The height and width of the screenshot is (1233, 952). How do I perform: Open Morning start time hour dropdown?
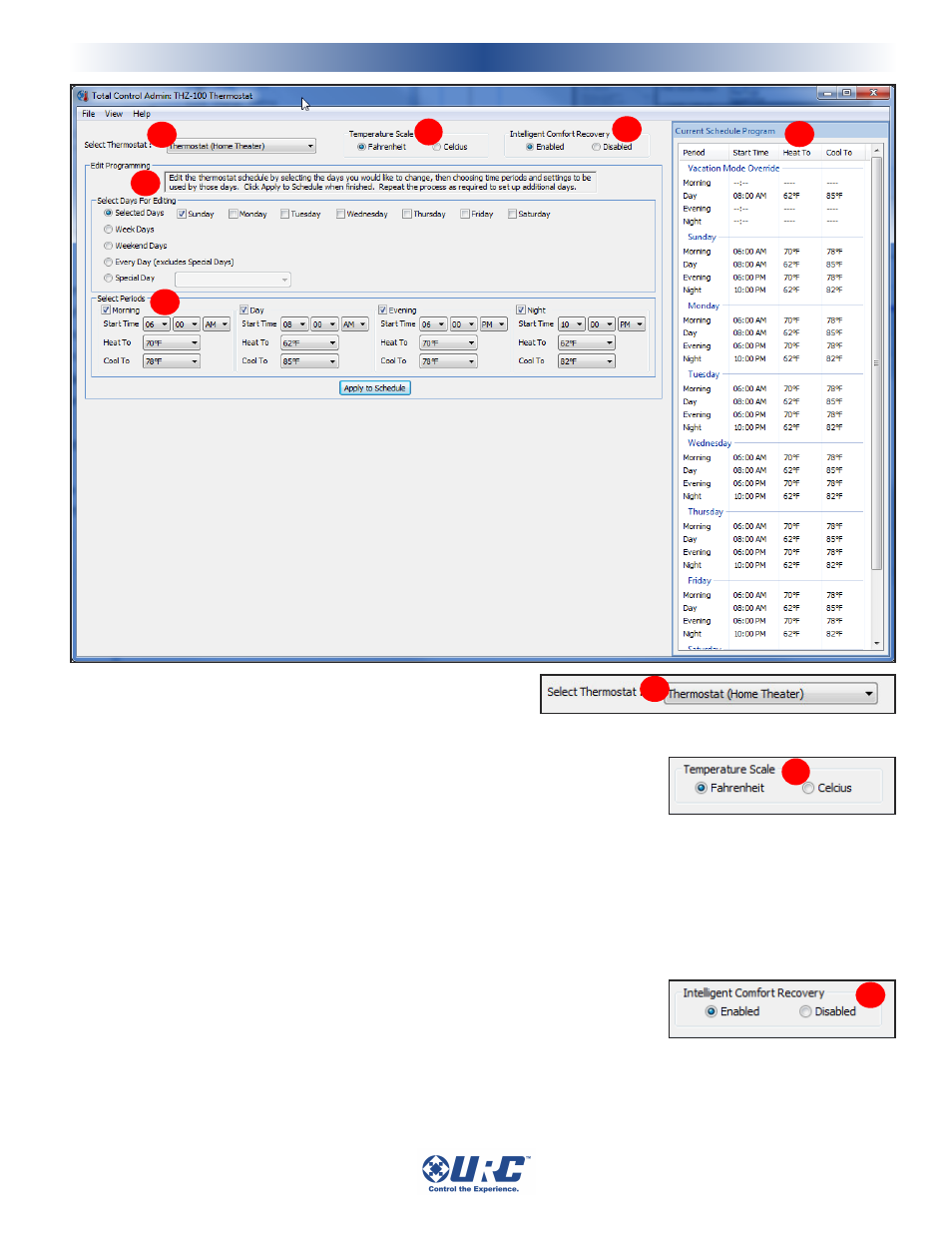click(x=157, y=324)
